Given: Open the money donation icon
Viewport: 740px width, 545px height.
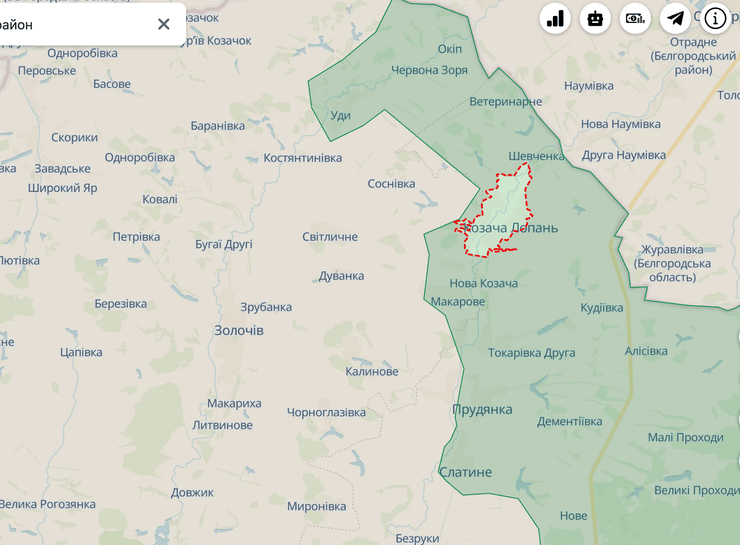Looking at the screenshot, I should point(635,18).
